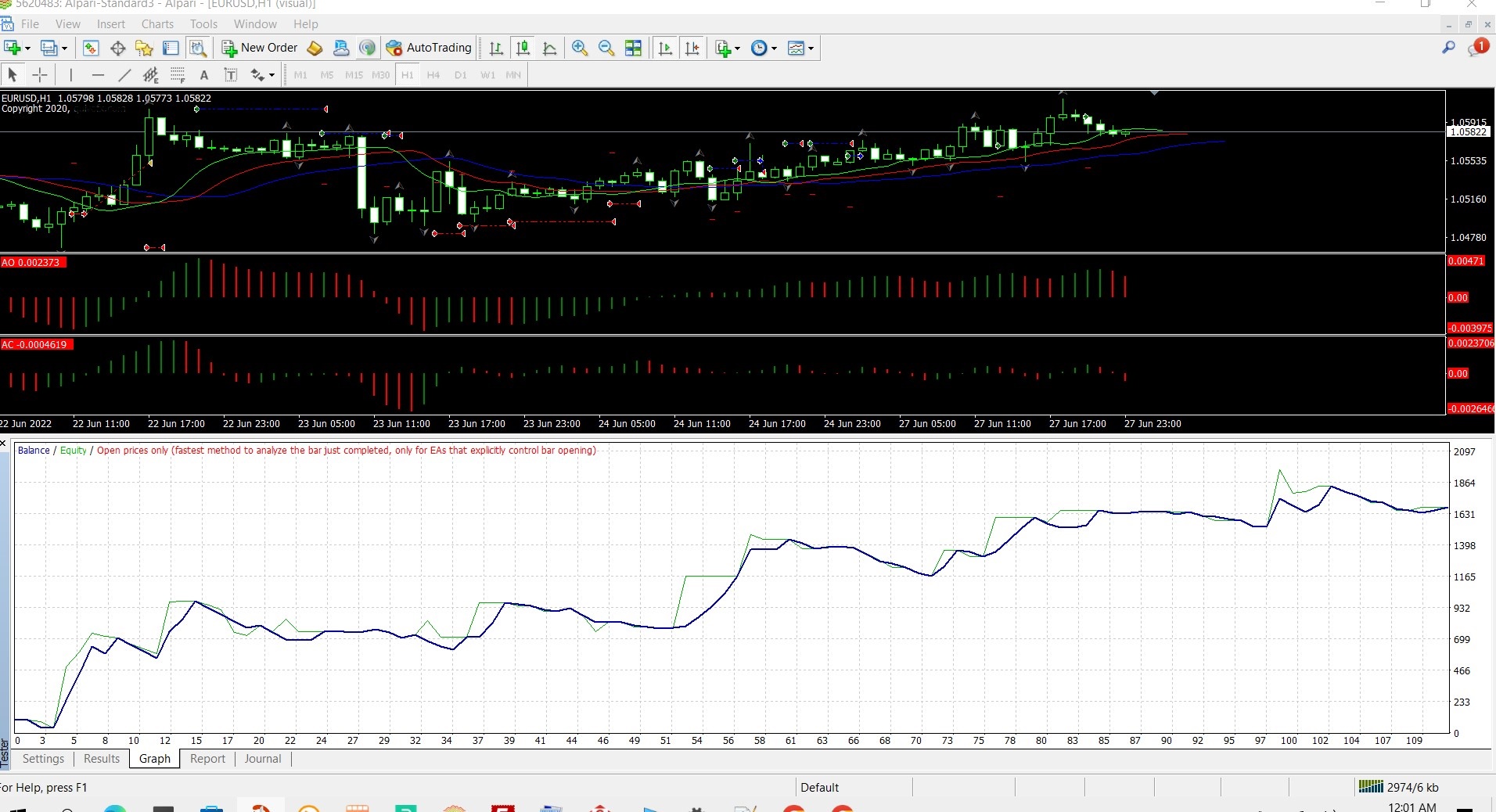This screenshot has width=1496, height=812.
Task: Toggle chart auto scroll
Action: pyautogui.click(x=665, y=48)
